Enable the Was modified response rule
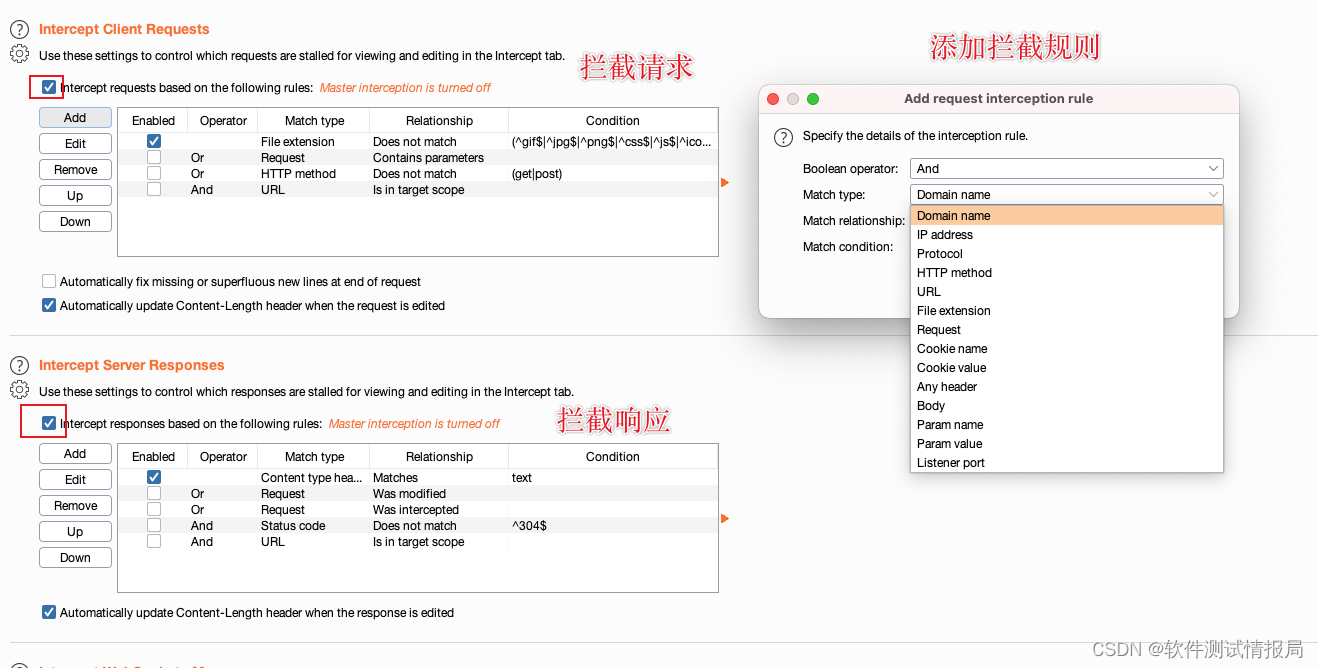Screen dimensions: 1318x668 [x=154, y=494]
